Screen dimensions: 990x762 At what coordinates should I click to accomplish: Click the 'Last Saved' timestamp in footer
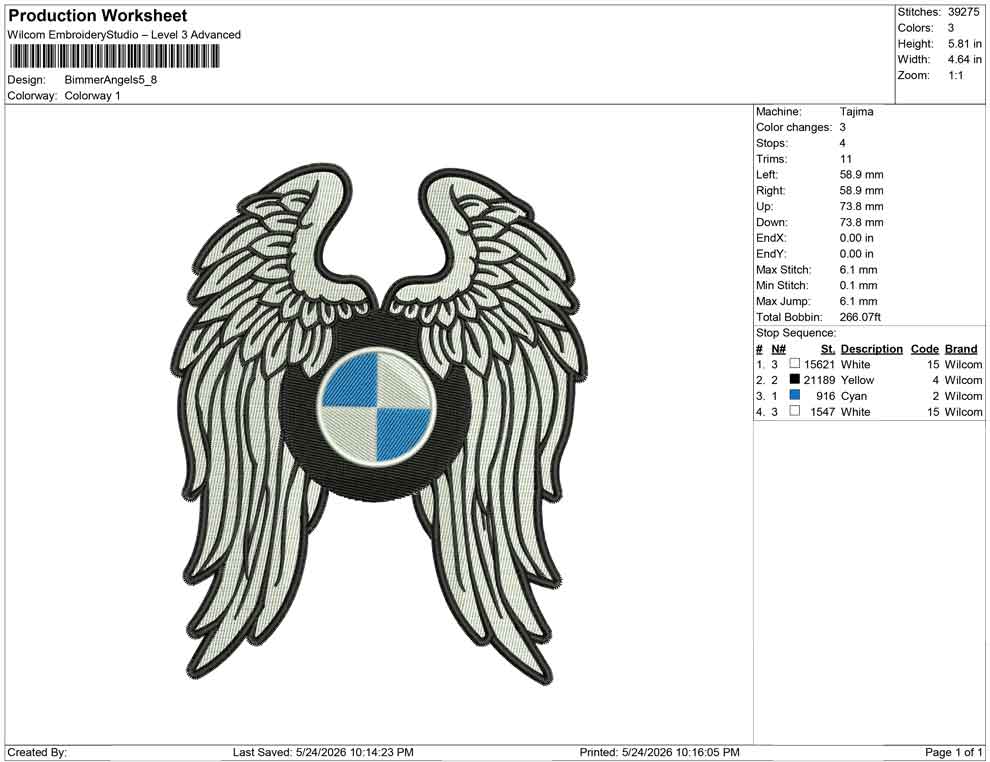(323, 752)
